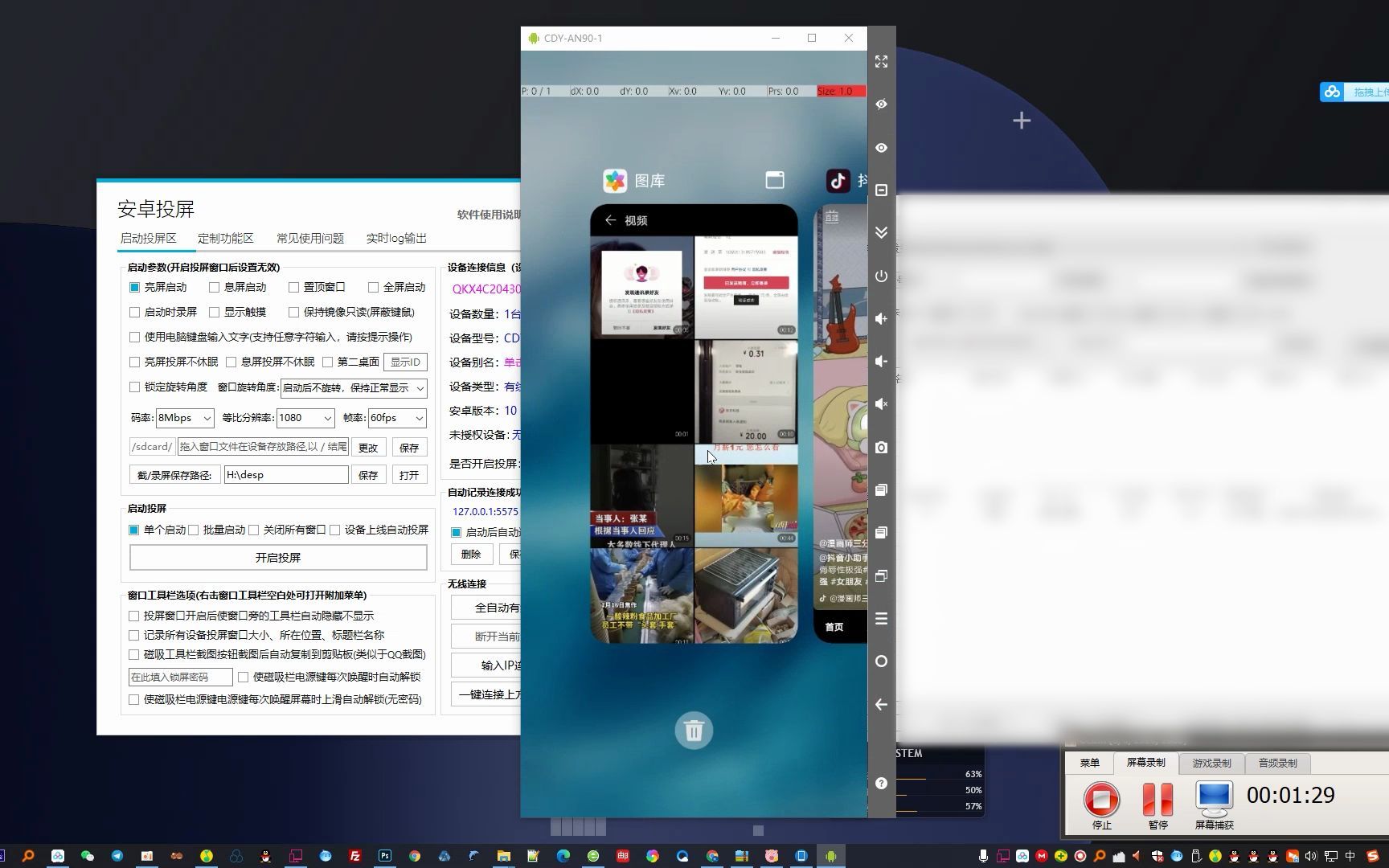
Task: Click the camera screenshot icon
Action: pos(881,448)
